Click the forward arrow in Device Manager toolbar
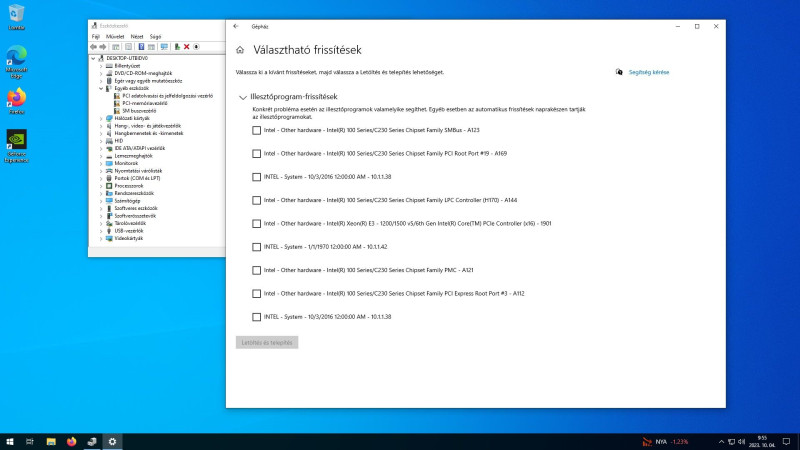 [103, 47]
